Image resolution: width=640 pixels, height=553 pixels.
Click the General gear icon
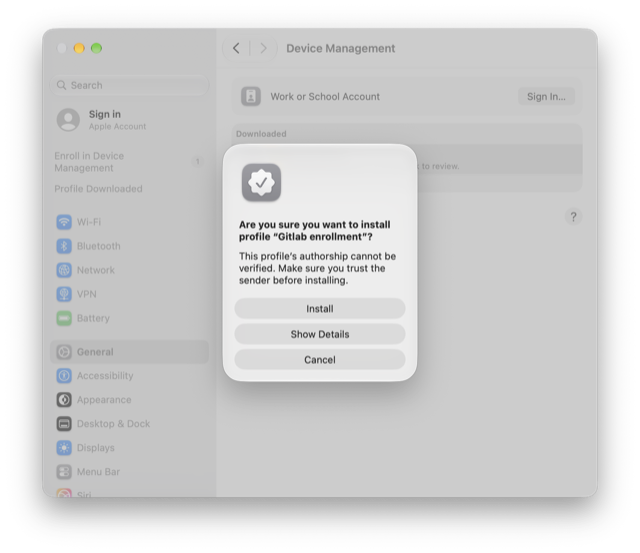pos(64,352)
